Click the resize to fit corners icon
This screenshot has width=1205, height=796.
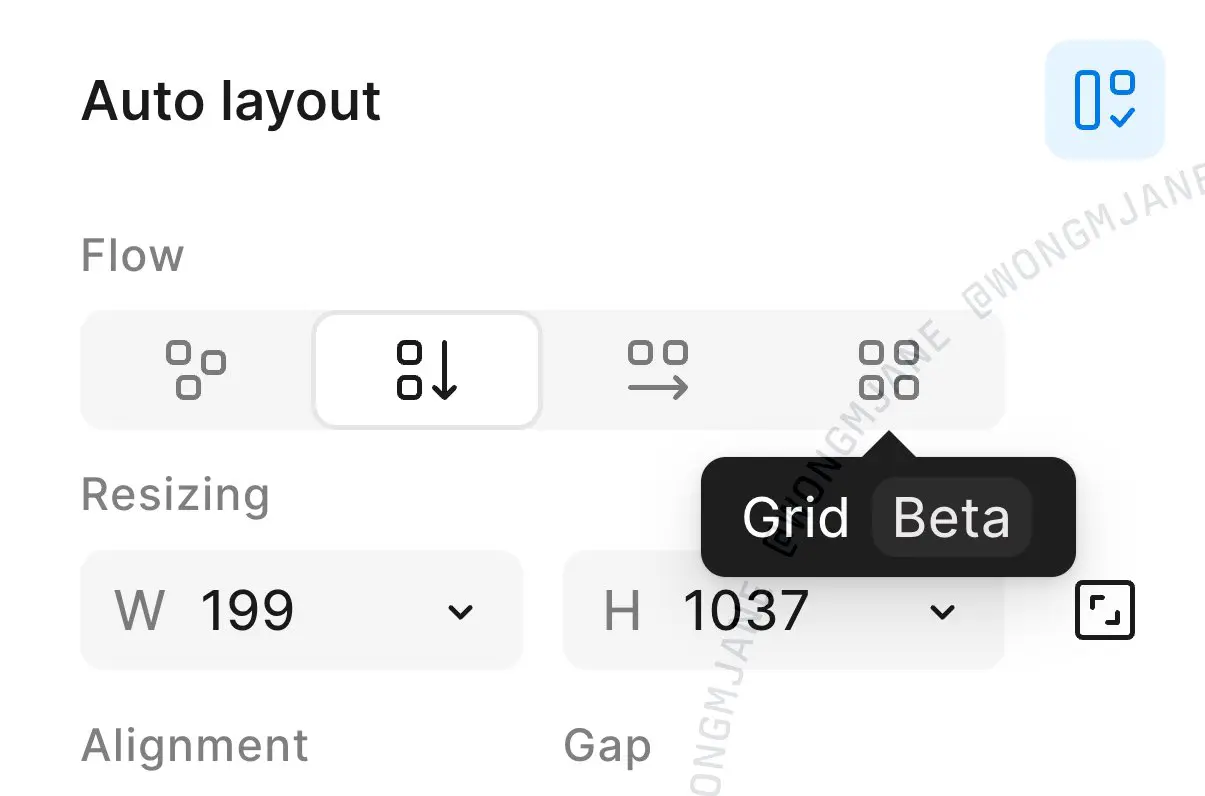[x=1105, y=610]
